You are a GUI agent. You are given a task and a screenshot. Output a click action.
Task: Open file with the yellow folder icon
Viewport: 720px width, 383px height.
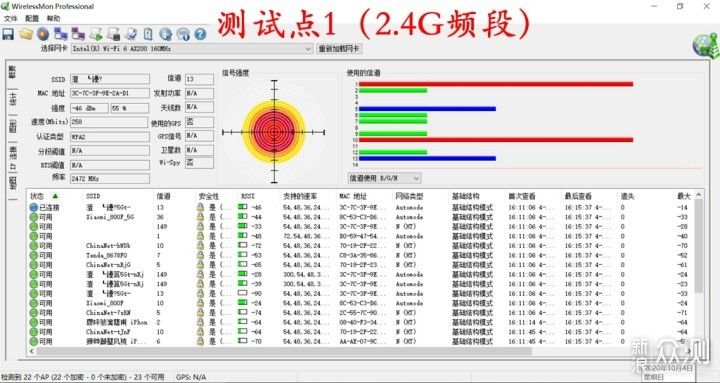pos(26,34)
